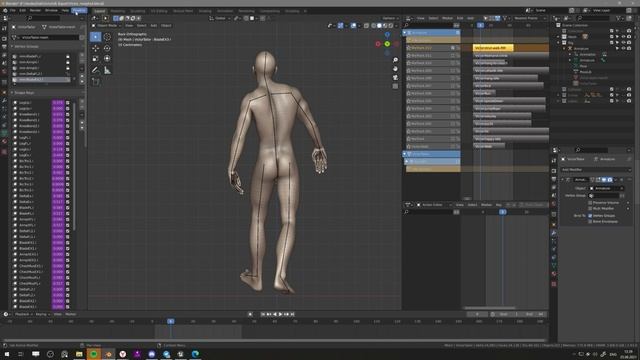Add a vertex group with plus button
Viewport: 640px width, 360px height.
(x=82, y=55)
